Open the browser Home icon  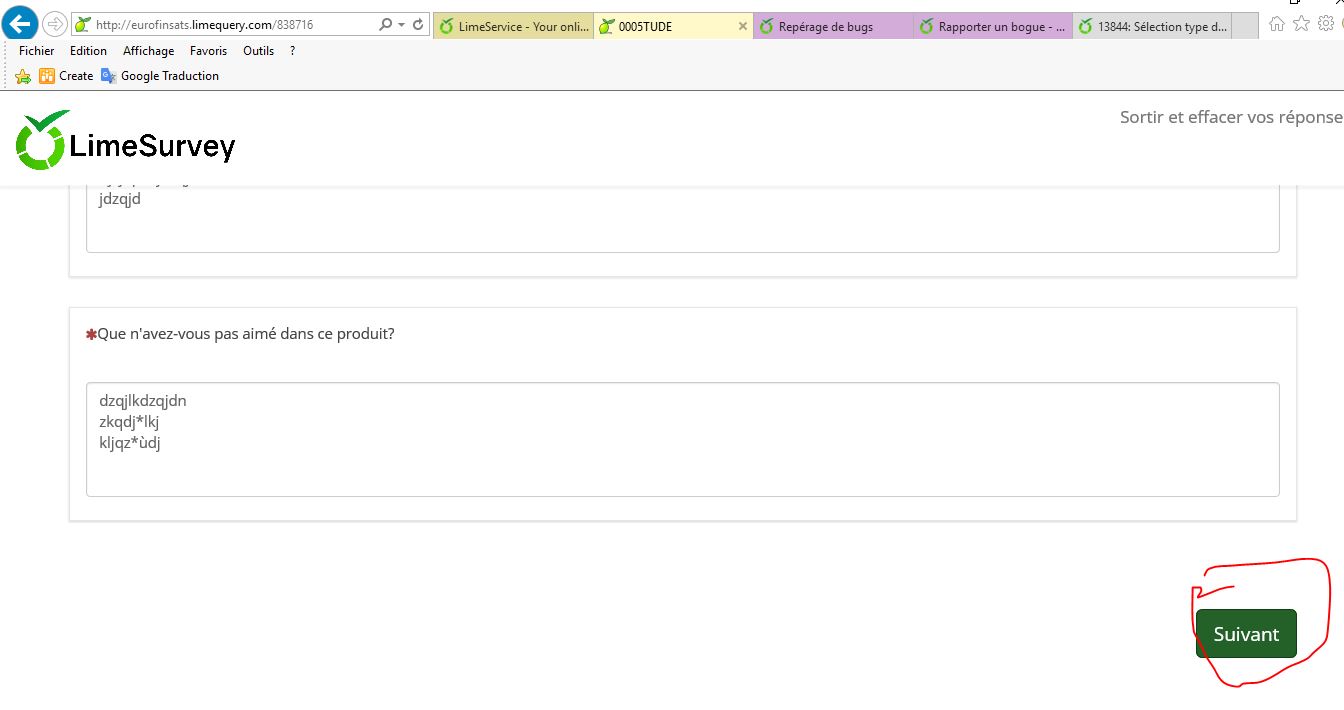click(1277, 24)
